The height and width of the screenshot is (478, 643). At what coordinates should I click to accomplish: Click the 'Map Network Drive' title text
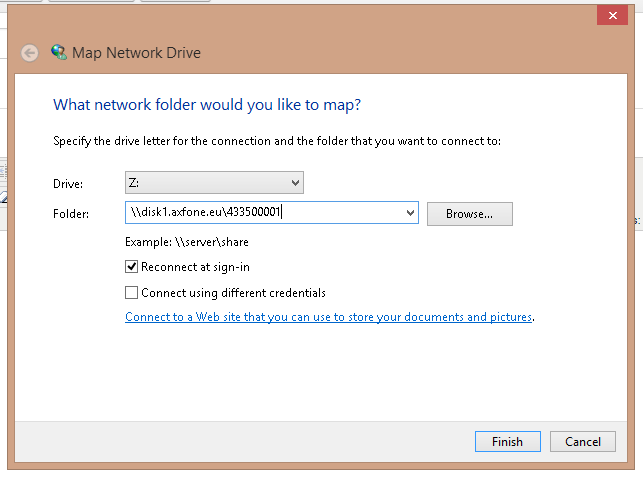pos(137,53)
